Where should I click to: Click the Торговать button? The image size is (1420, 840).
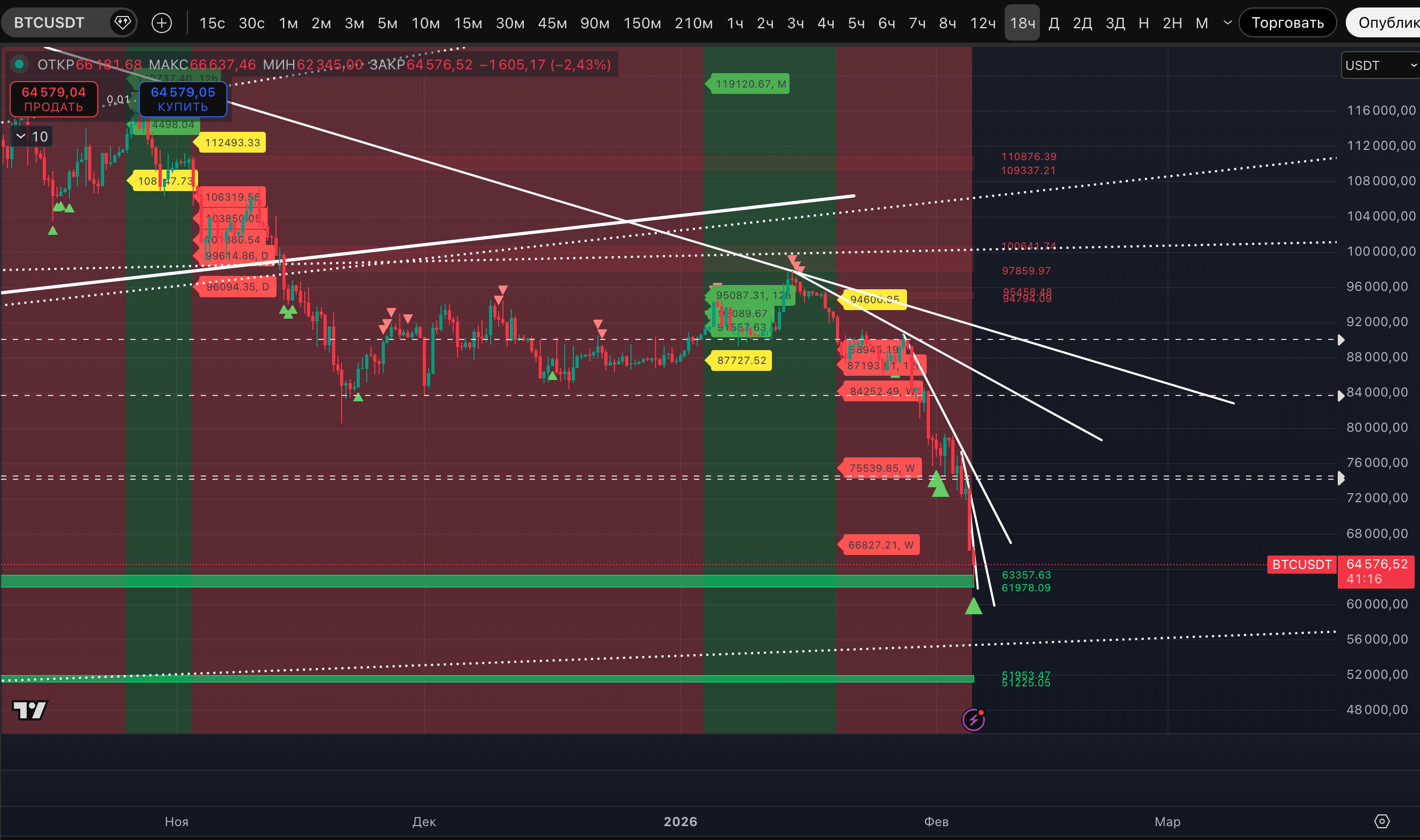(1287, 22)
